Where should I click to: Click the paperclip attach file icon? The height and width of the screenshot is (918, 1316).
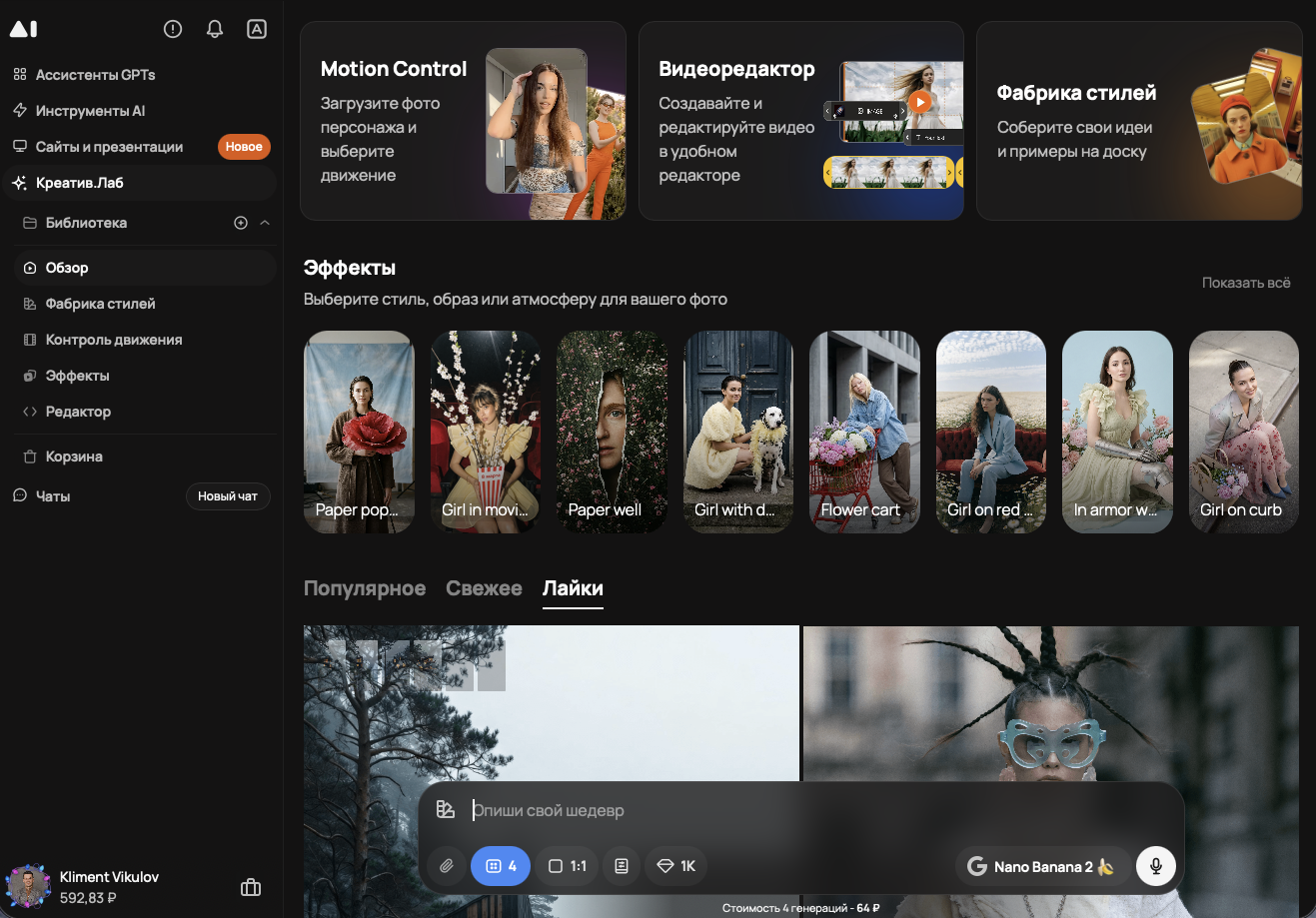447,866
